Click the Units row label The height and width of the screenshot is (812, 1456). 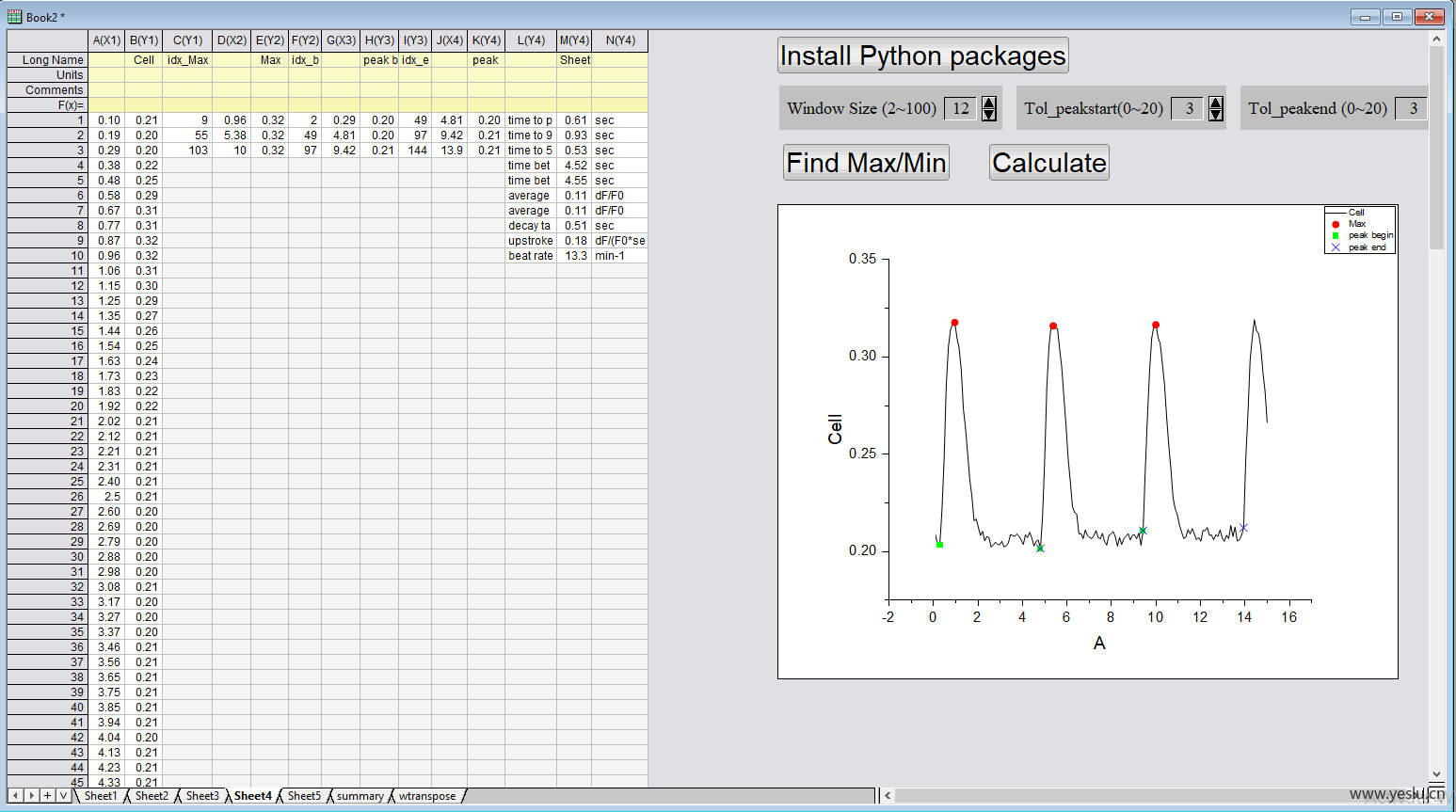click(x=48, y=75)
